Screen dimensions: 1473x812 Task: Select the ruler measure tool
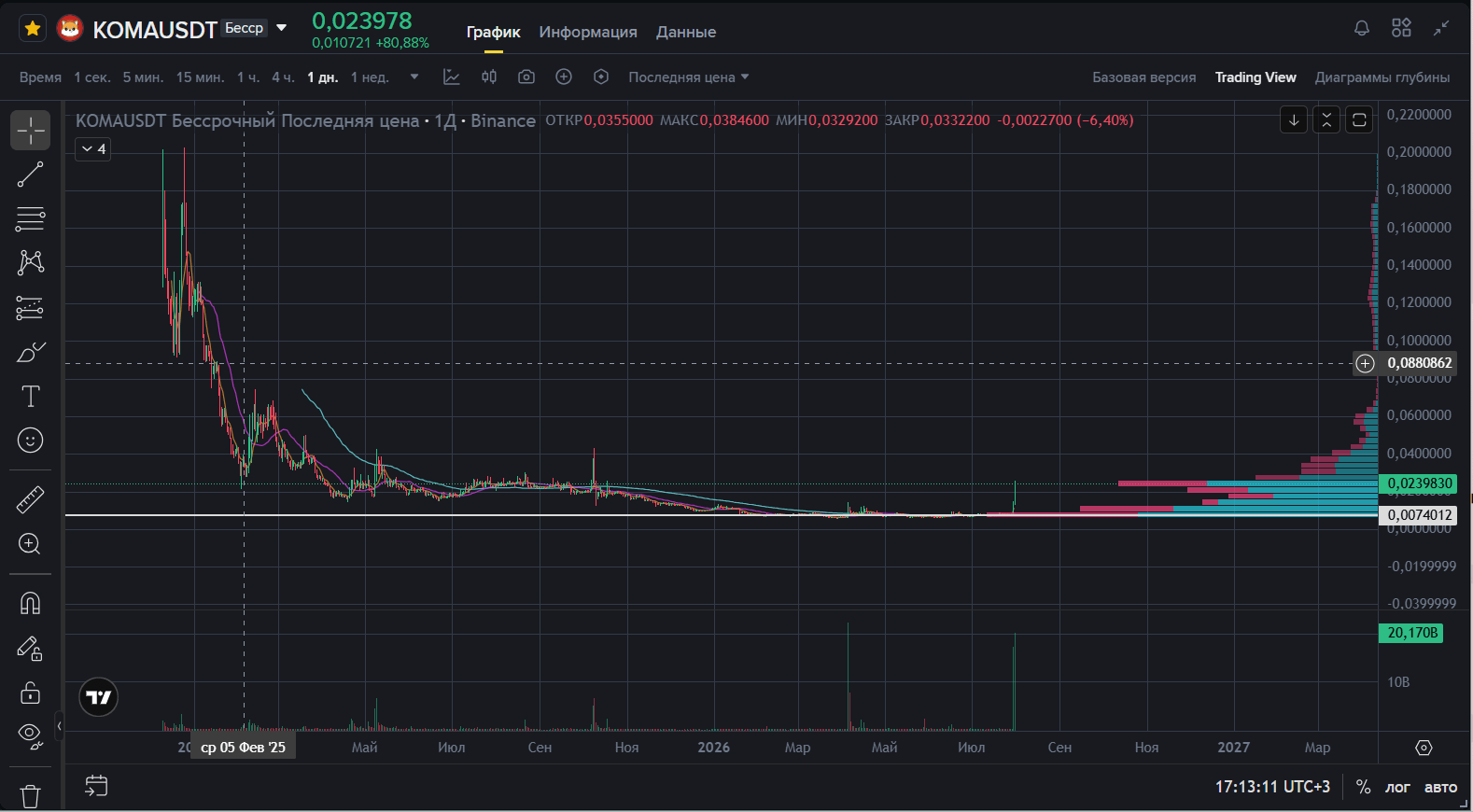31,499
